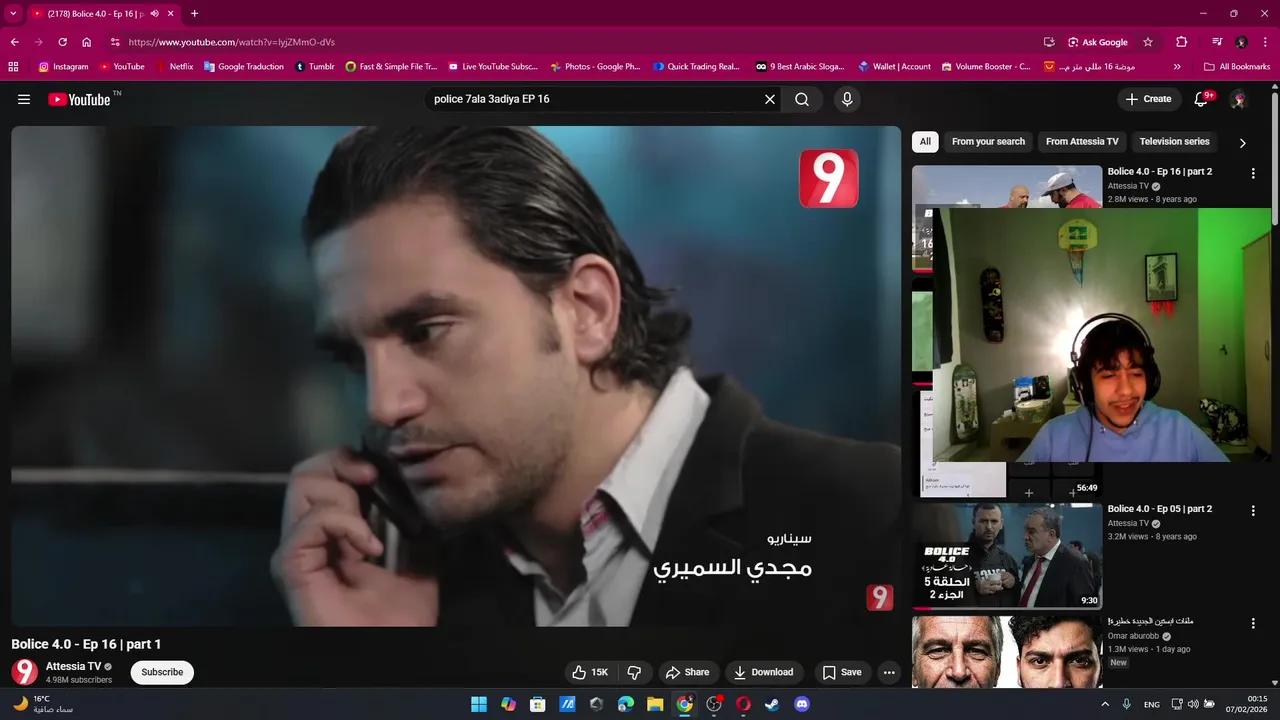The image size is (1280, 720).
Task: Switch ENG keyboard language
Action: pyautogui.click(x=1152, y=704)
